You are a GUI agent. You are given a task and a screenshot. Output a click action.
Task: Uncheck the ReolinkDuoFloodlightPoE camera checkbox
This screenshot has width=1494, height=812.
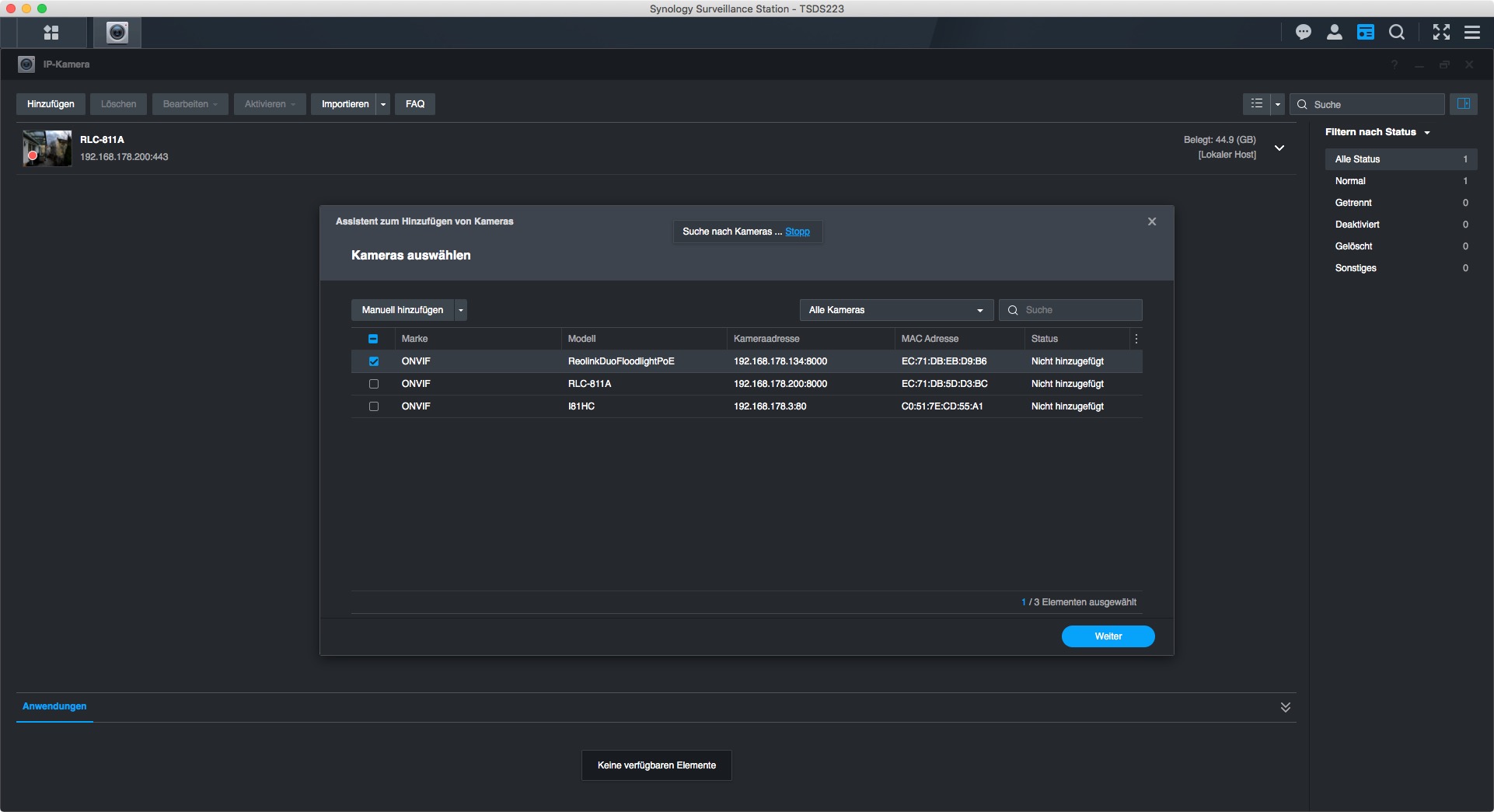pyautogui.click(x=374, y=361)
